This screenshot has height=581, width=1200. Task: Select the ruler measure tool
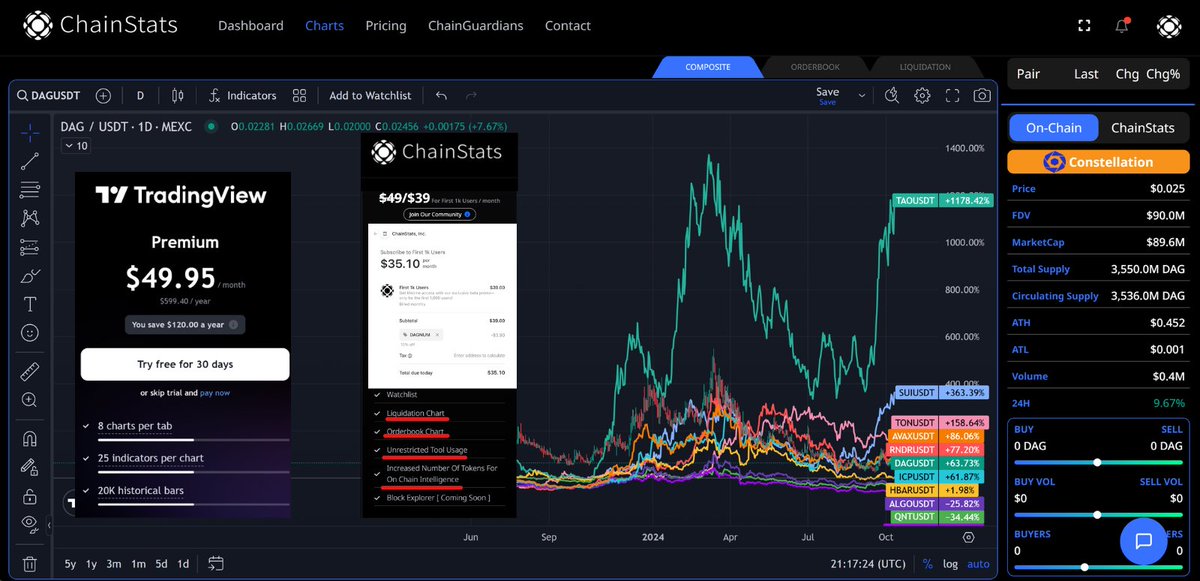point(30,372)
